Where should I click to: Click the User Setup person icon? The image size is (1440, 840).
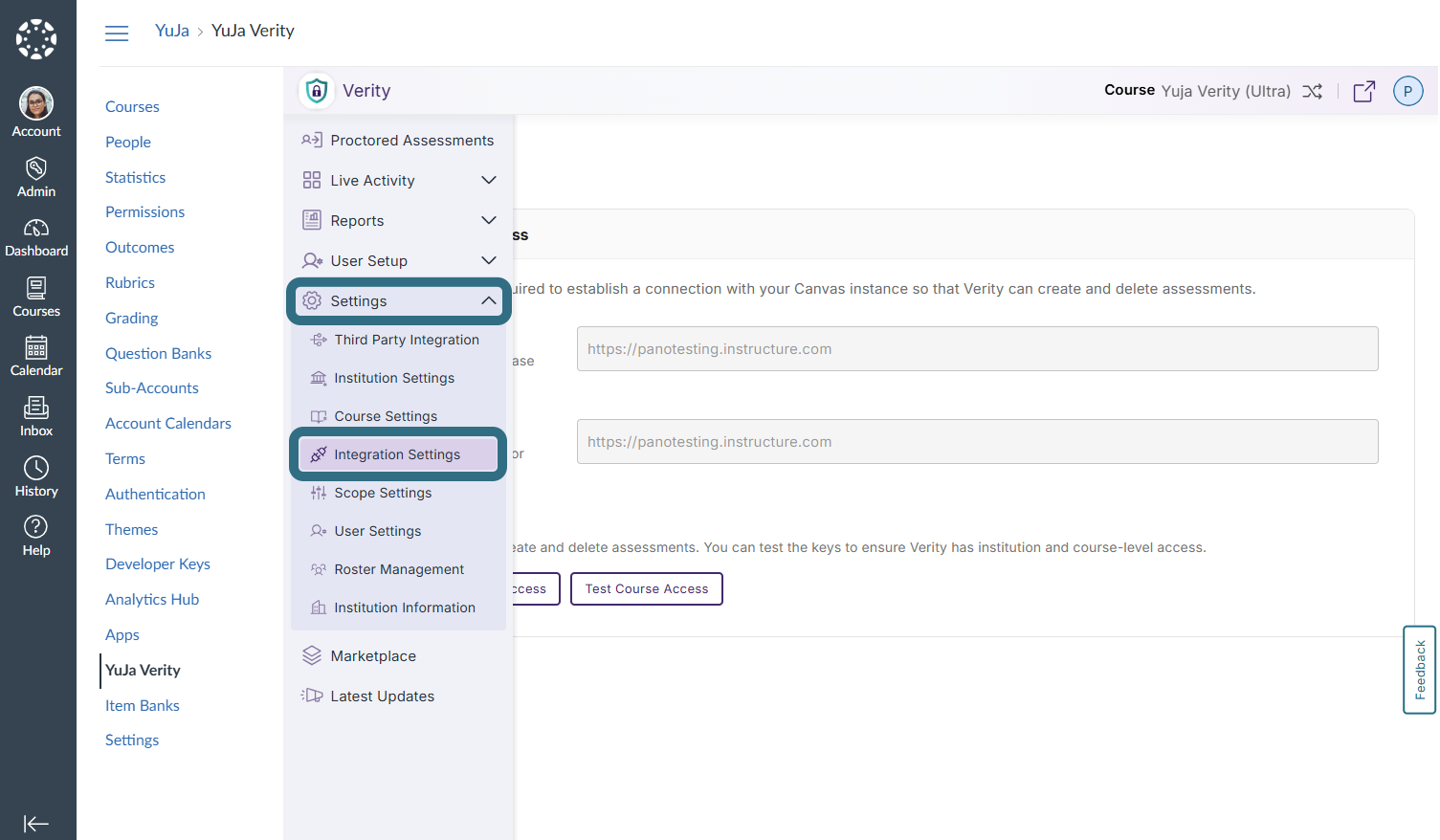pos(312,260)
